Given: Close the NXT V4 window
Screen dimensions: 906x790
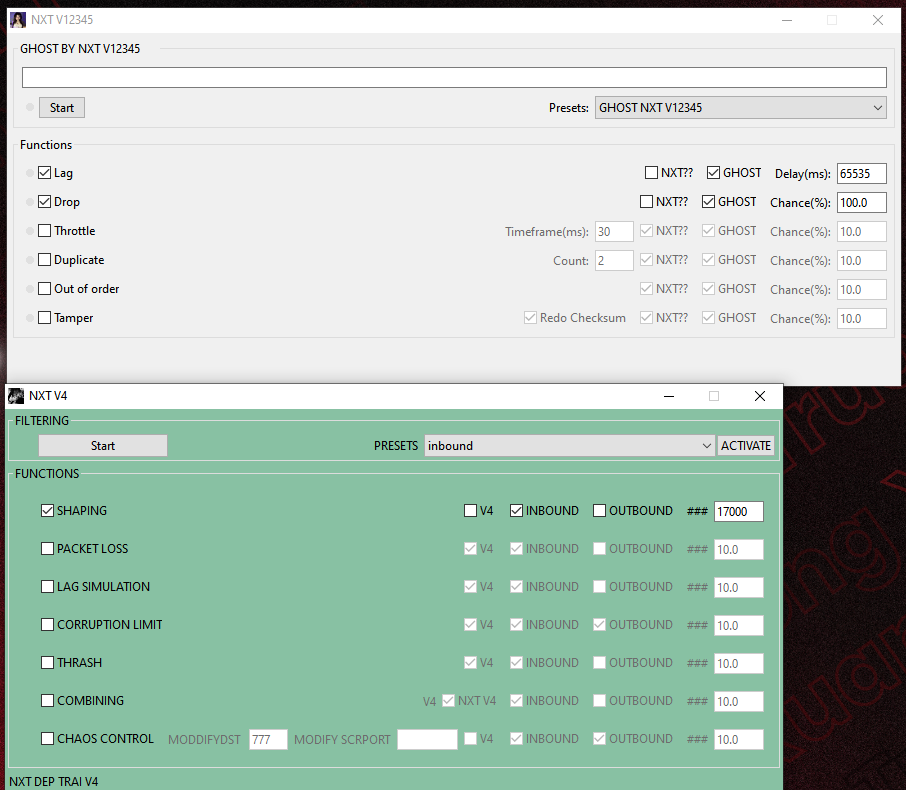Looking at the screenshot, I should pyautogui.click(x=760, y=396).
